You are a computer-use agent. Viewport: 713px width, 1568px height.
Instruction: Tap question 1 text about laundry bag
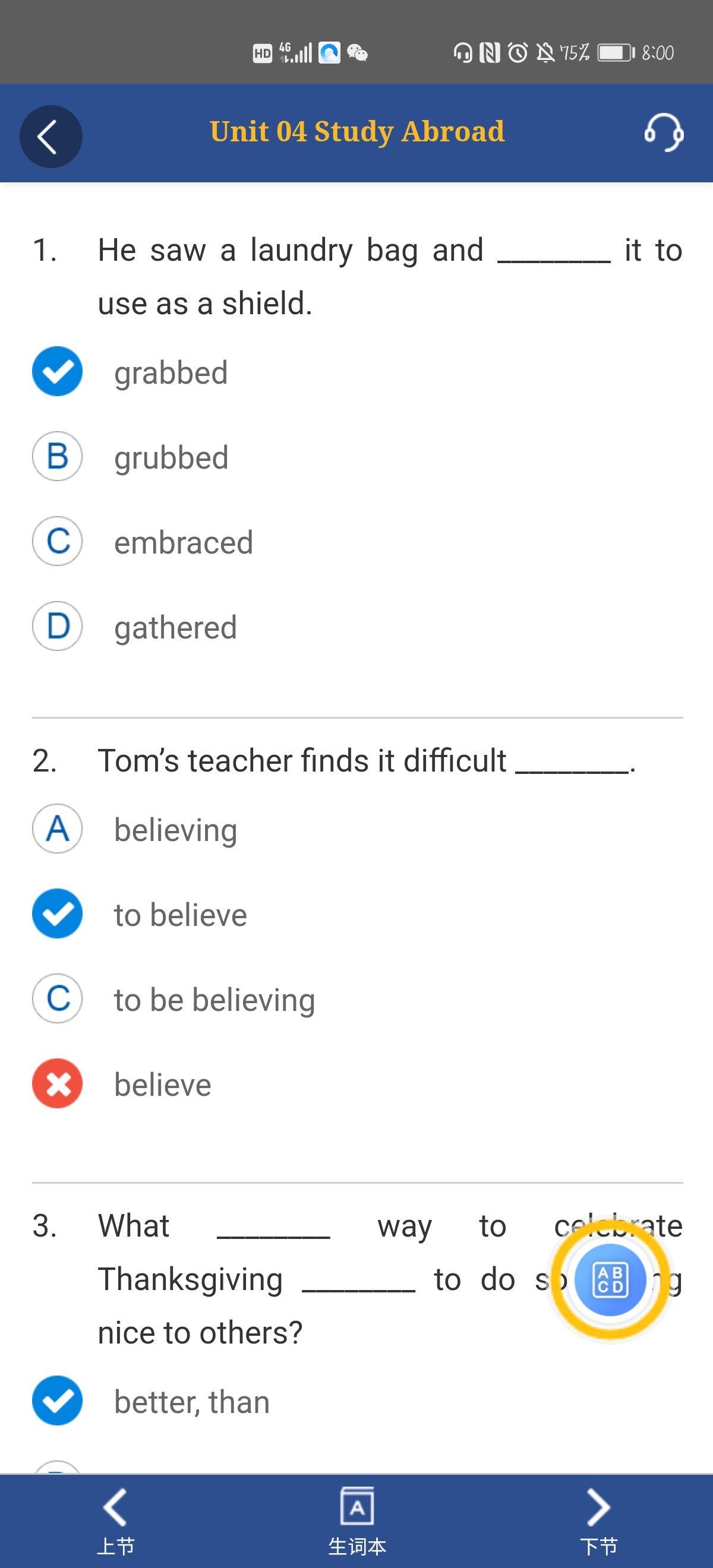point(390,276)
